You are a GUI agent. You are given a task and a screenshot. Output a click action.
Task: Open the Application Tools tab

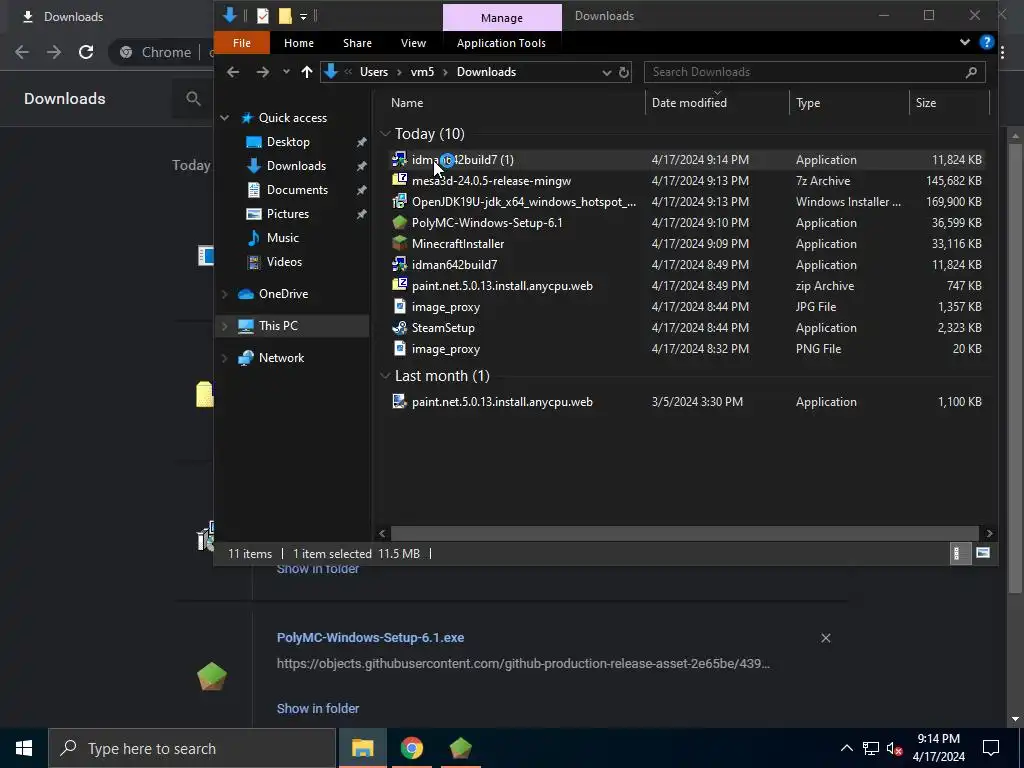point(501,43)
